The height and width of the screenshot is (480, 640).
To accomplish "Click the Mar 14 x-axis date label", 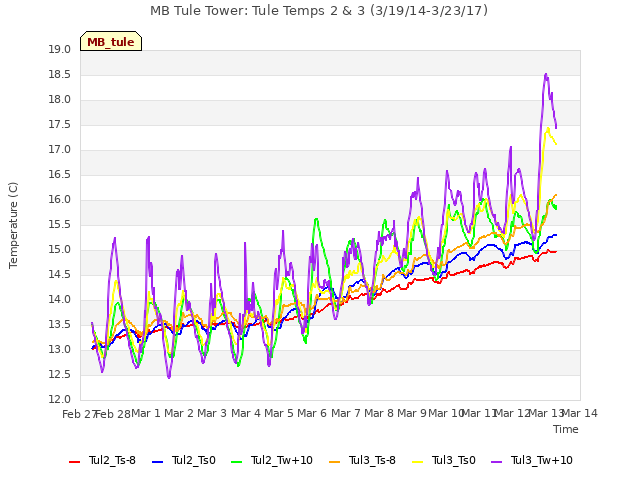I will (580, 413).
